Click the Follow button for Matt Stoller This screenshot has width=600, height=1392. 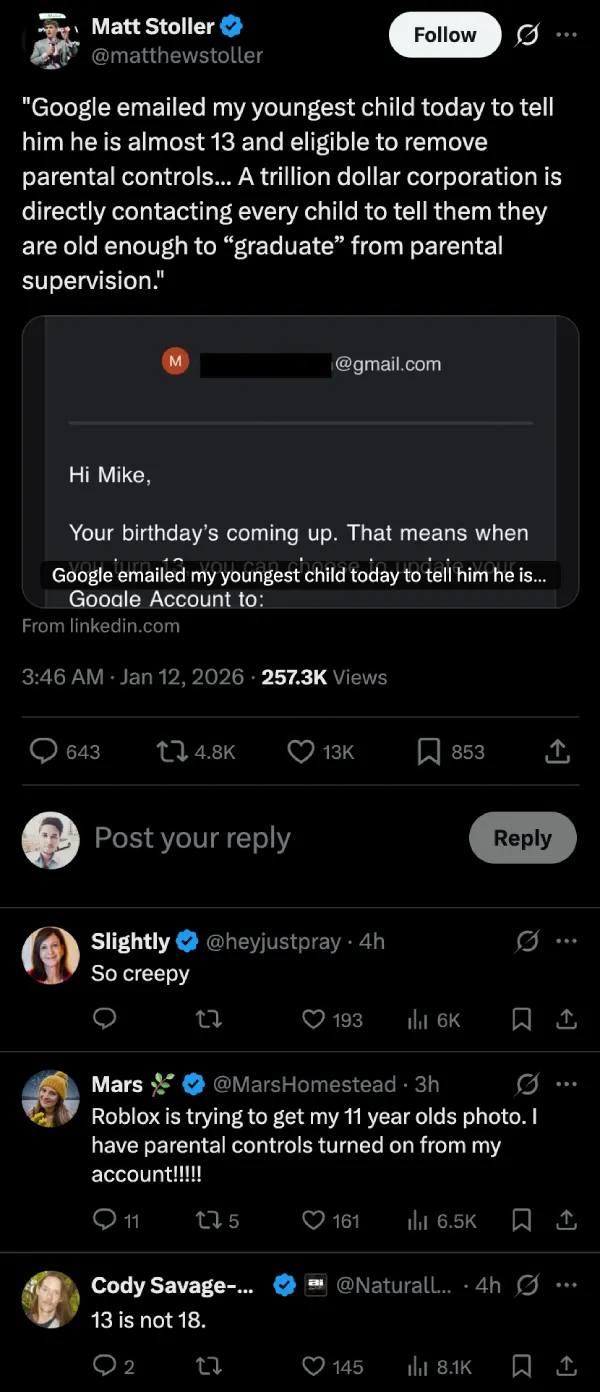pos(444,34)
